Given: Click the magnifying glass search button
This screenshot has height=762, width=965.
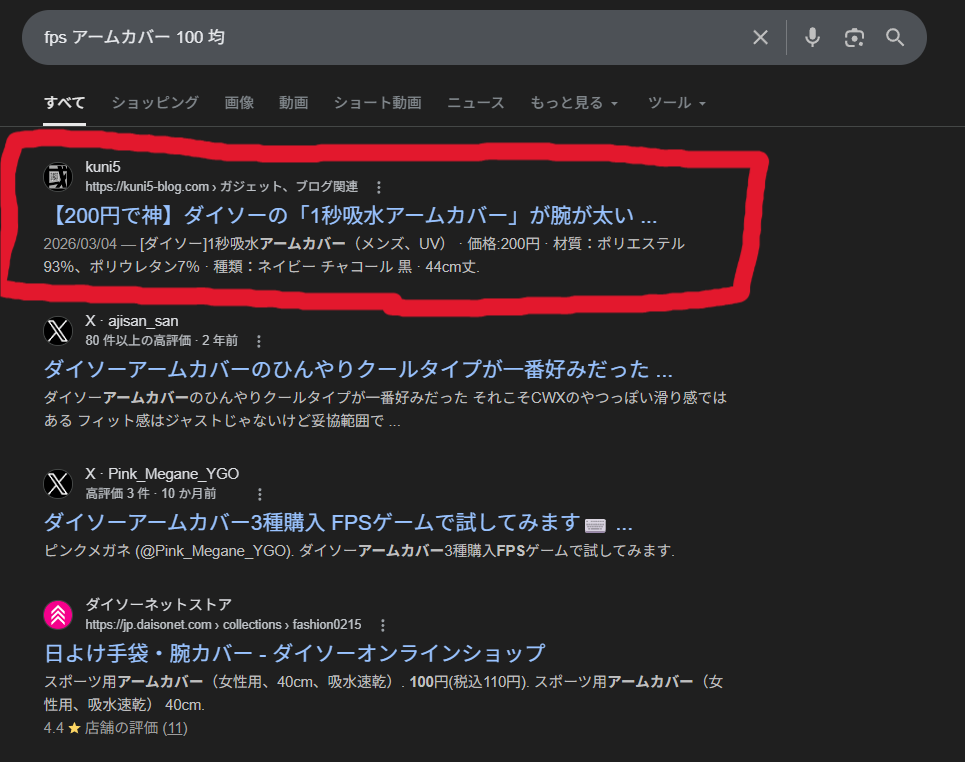Looking at the screenshot, I should (x=895, y=38).
